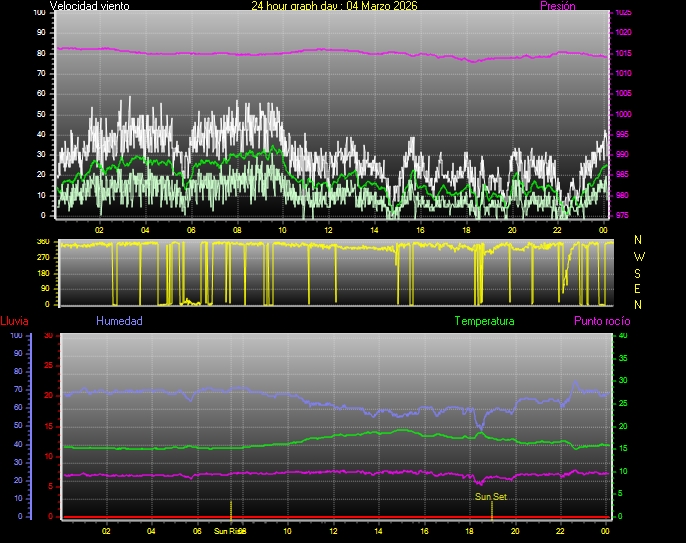Select the "24 hour graph day" title

point(334,6)
